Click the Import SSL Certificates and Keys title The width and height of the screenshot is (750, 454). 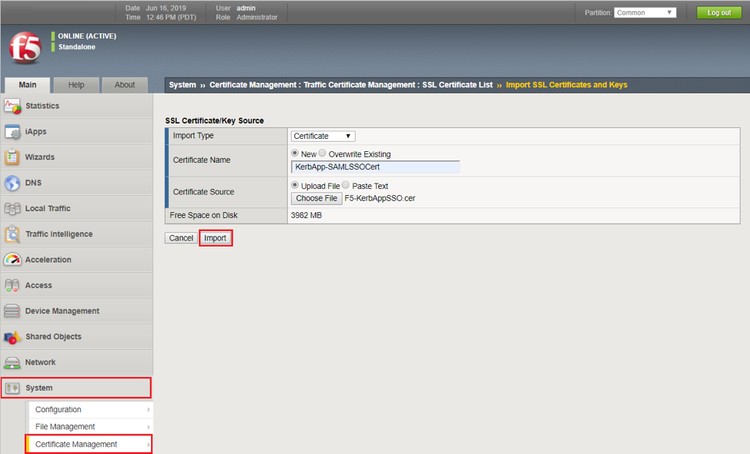566,85
